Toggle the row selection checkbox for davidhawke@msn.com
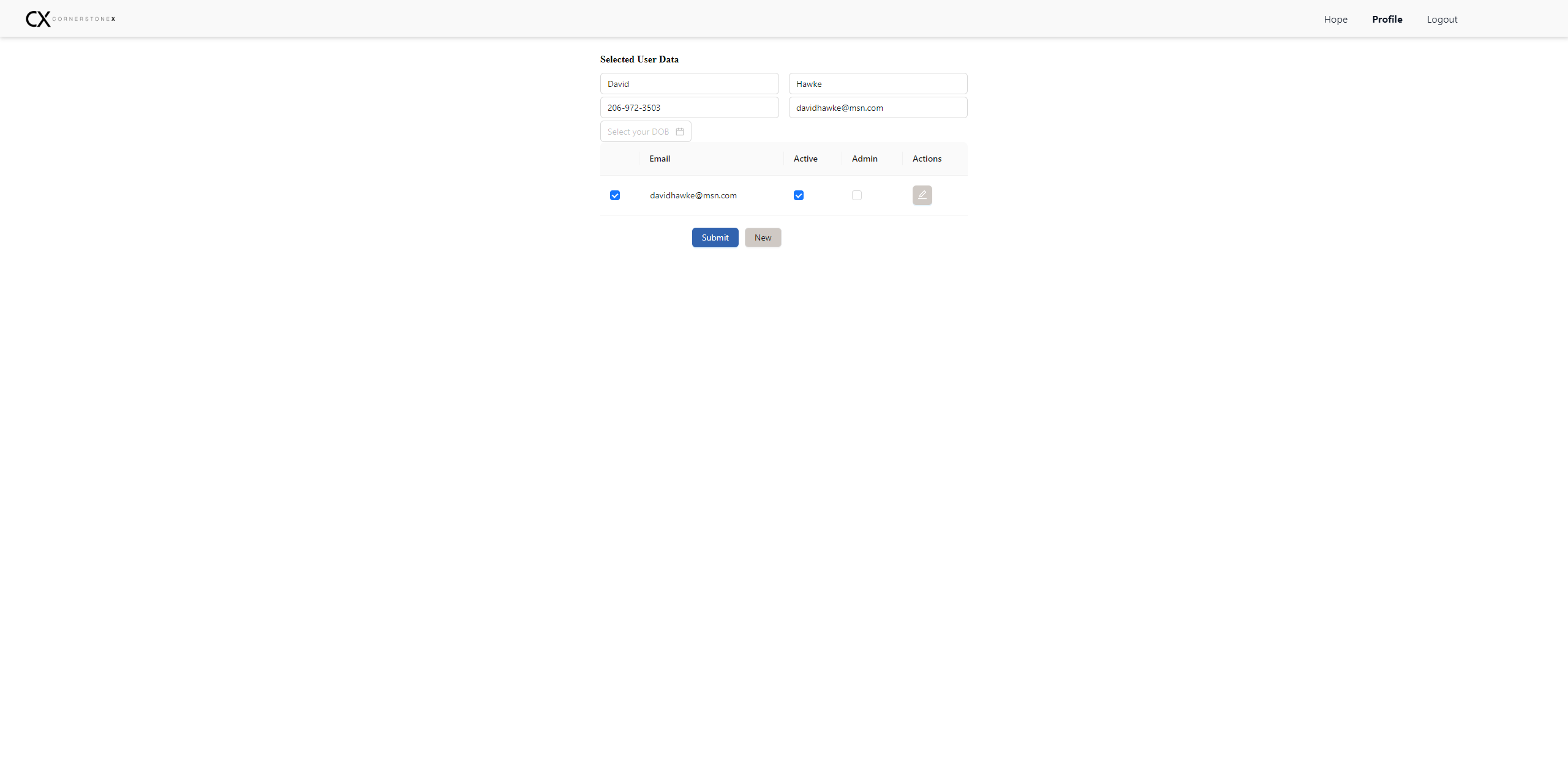 coord(615,195)
